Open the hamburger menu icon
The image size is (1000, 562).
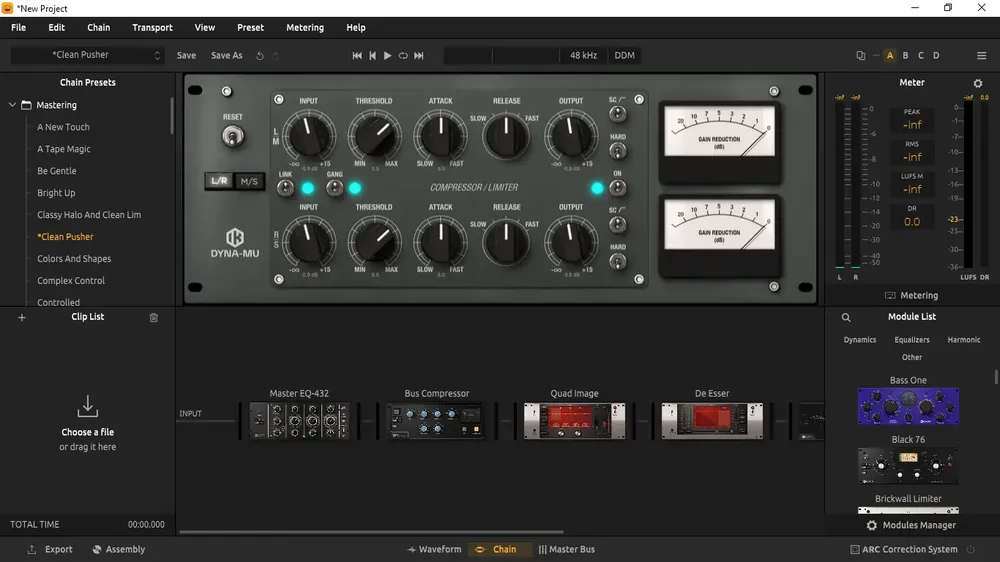982,55
